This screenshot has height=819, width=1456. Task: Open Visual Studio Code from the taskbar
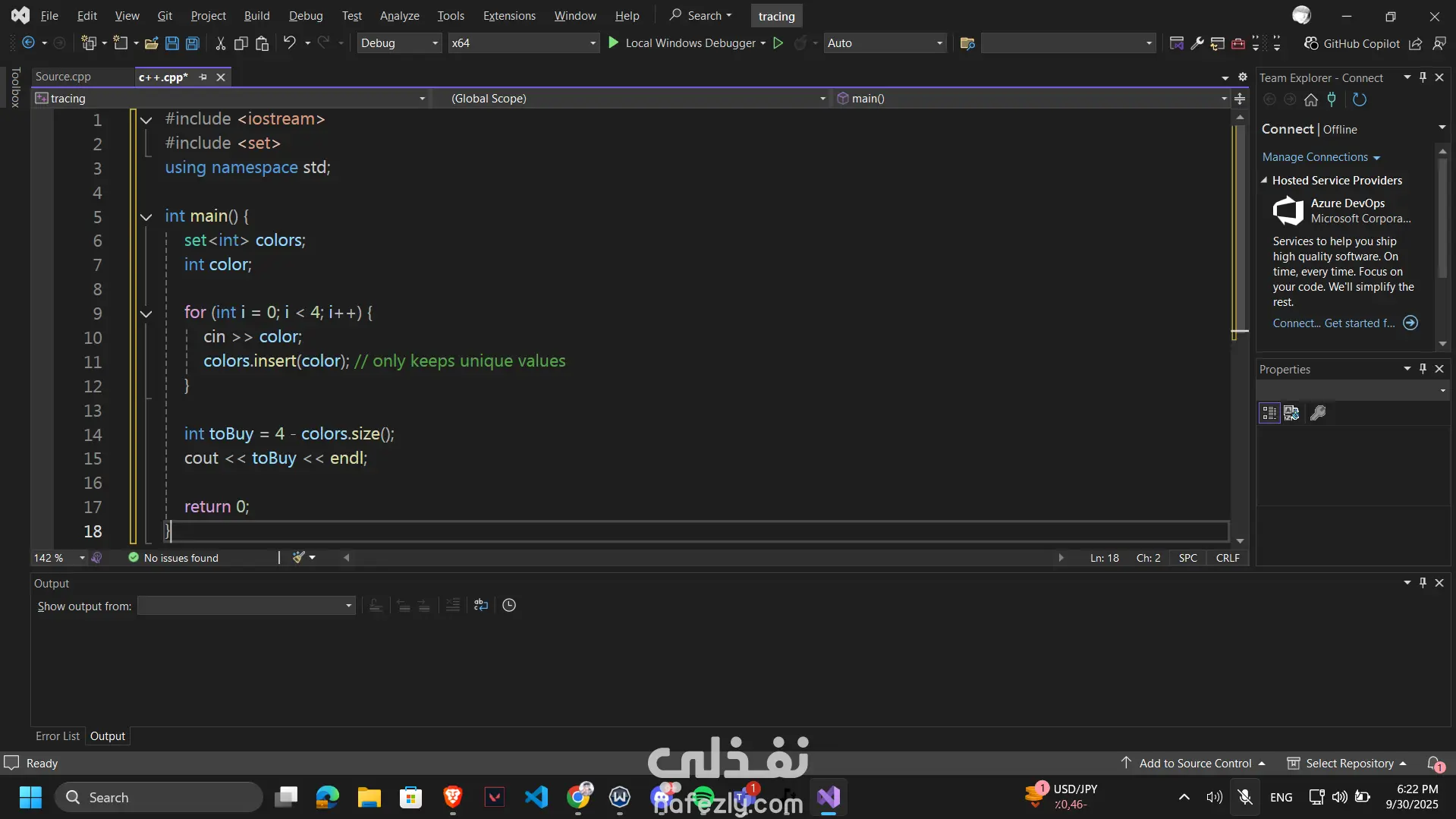point(536,797)
